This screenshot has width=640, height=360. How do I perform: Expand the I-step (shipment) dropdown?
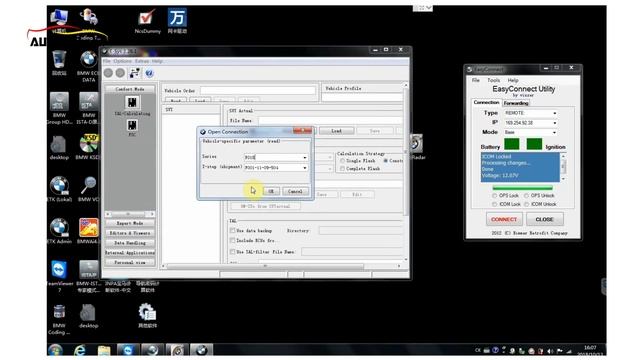304,168
